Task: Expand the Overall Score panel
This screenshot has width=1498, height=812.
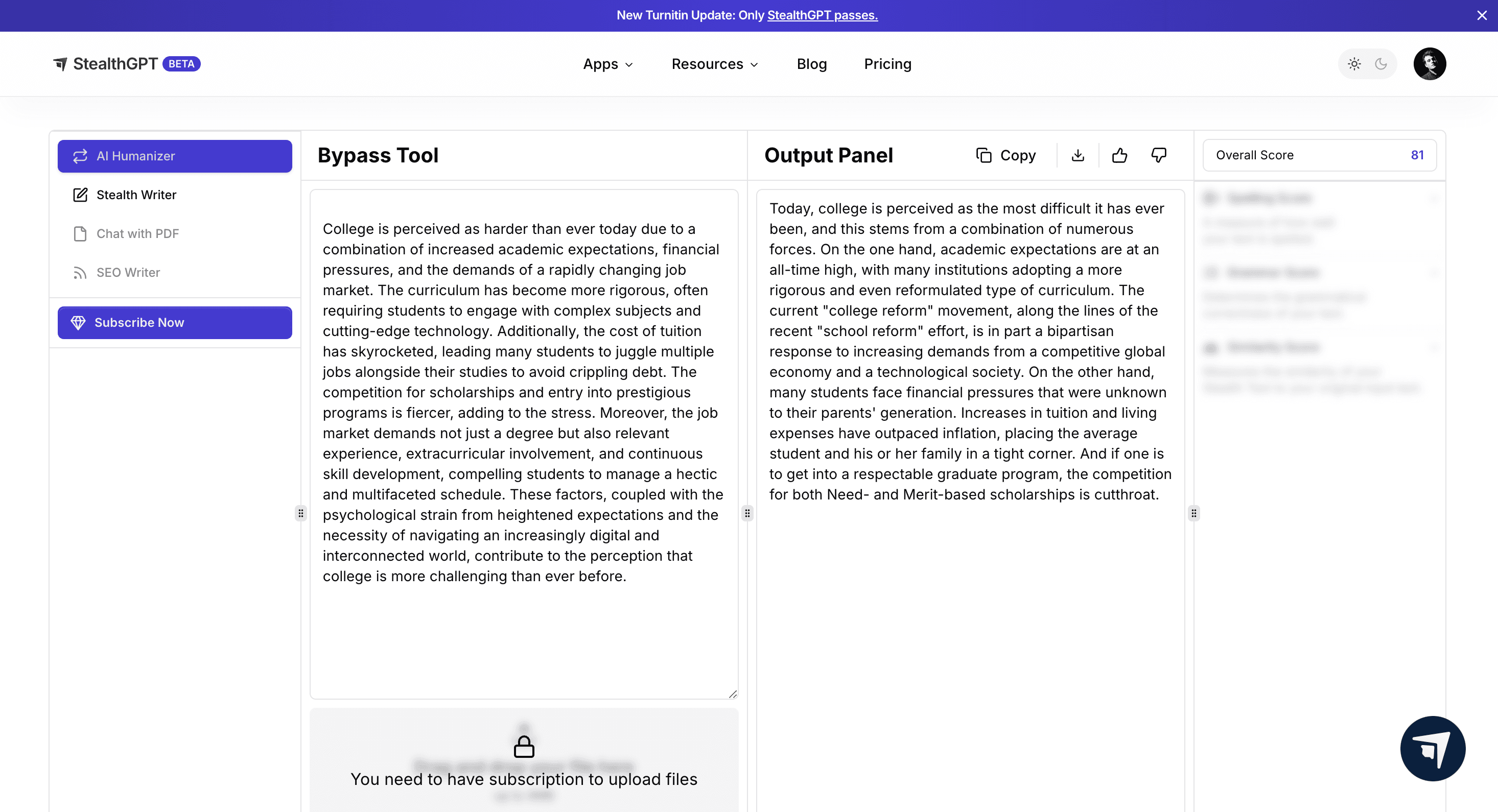Action: 1319,155
